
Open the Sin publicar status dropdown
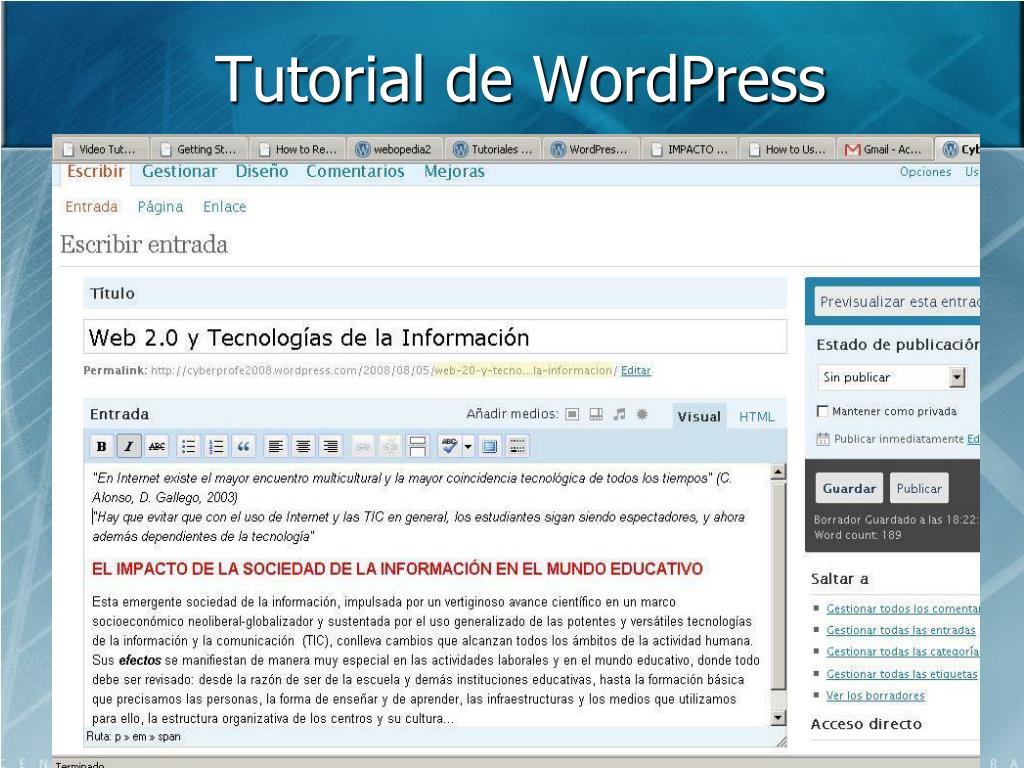point(891,377)
